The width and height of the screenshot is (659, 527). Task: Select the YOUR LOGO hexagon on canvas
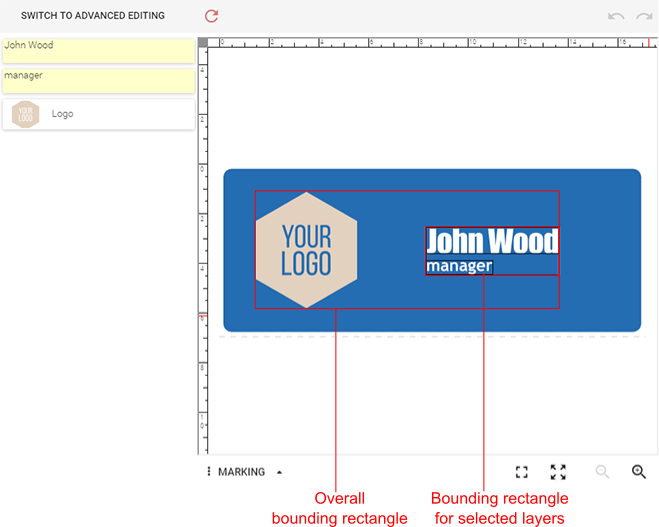click(306, 250)
